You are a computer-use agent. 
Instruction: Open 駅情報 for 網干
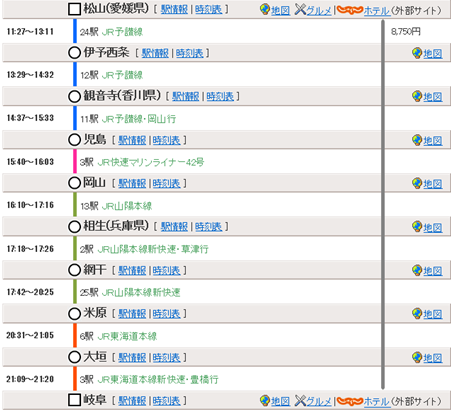(x=132, y=270)
